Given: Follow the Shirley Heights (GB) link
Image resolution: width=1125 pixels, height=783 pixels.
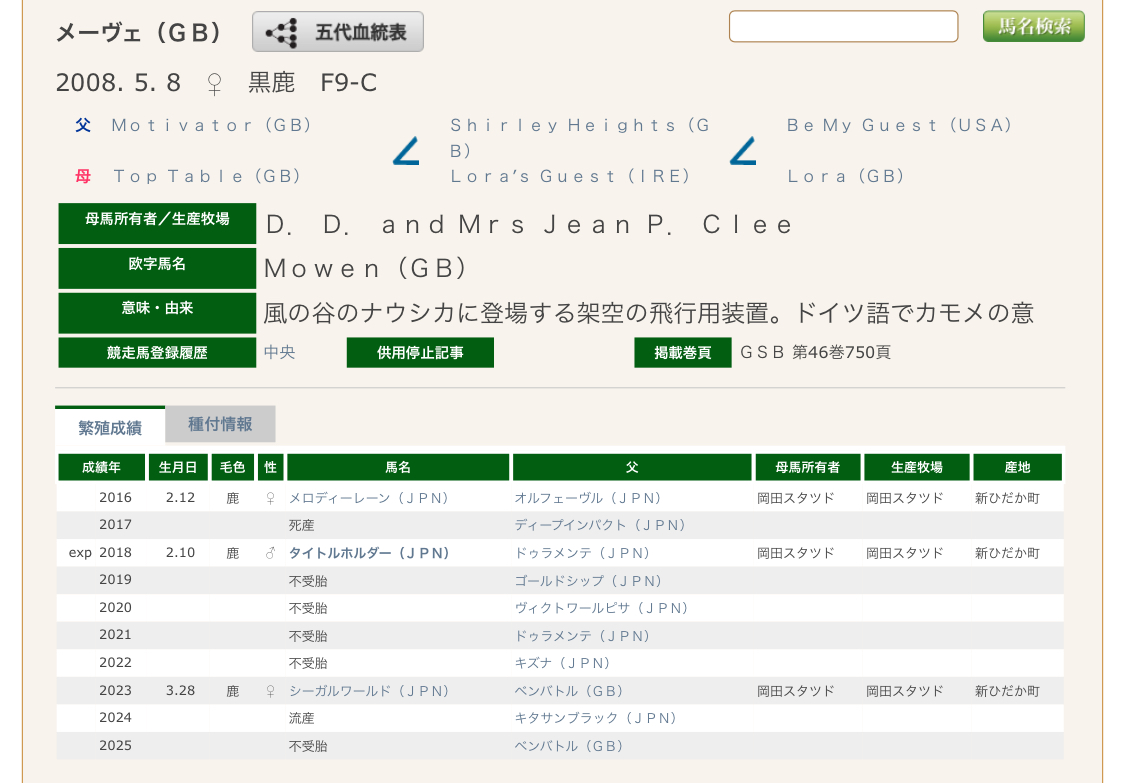Looking at the screenshot, I should coord(580,126).
